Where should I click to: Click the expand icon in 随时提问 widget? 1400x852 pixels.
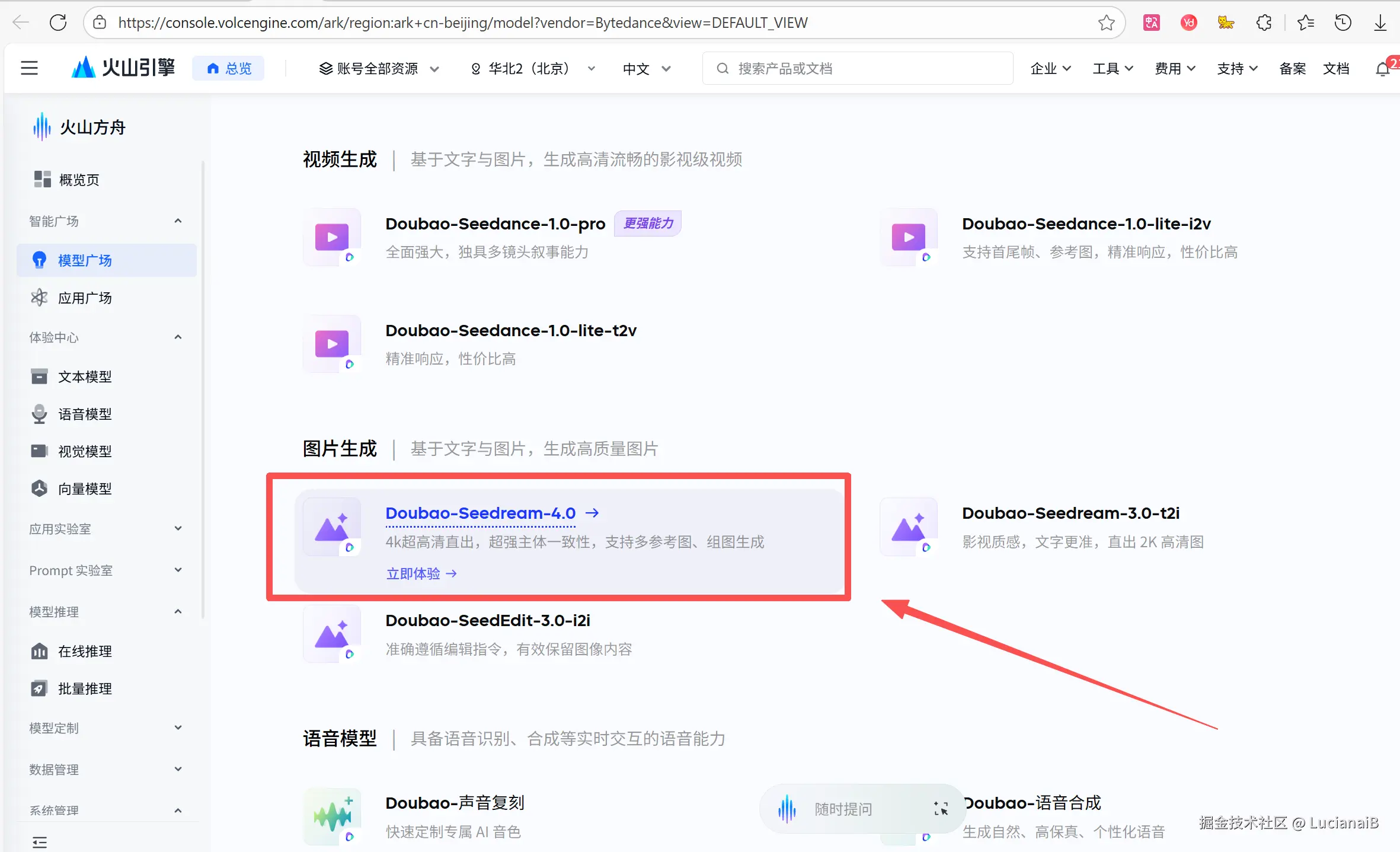(941, 809)
